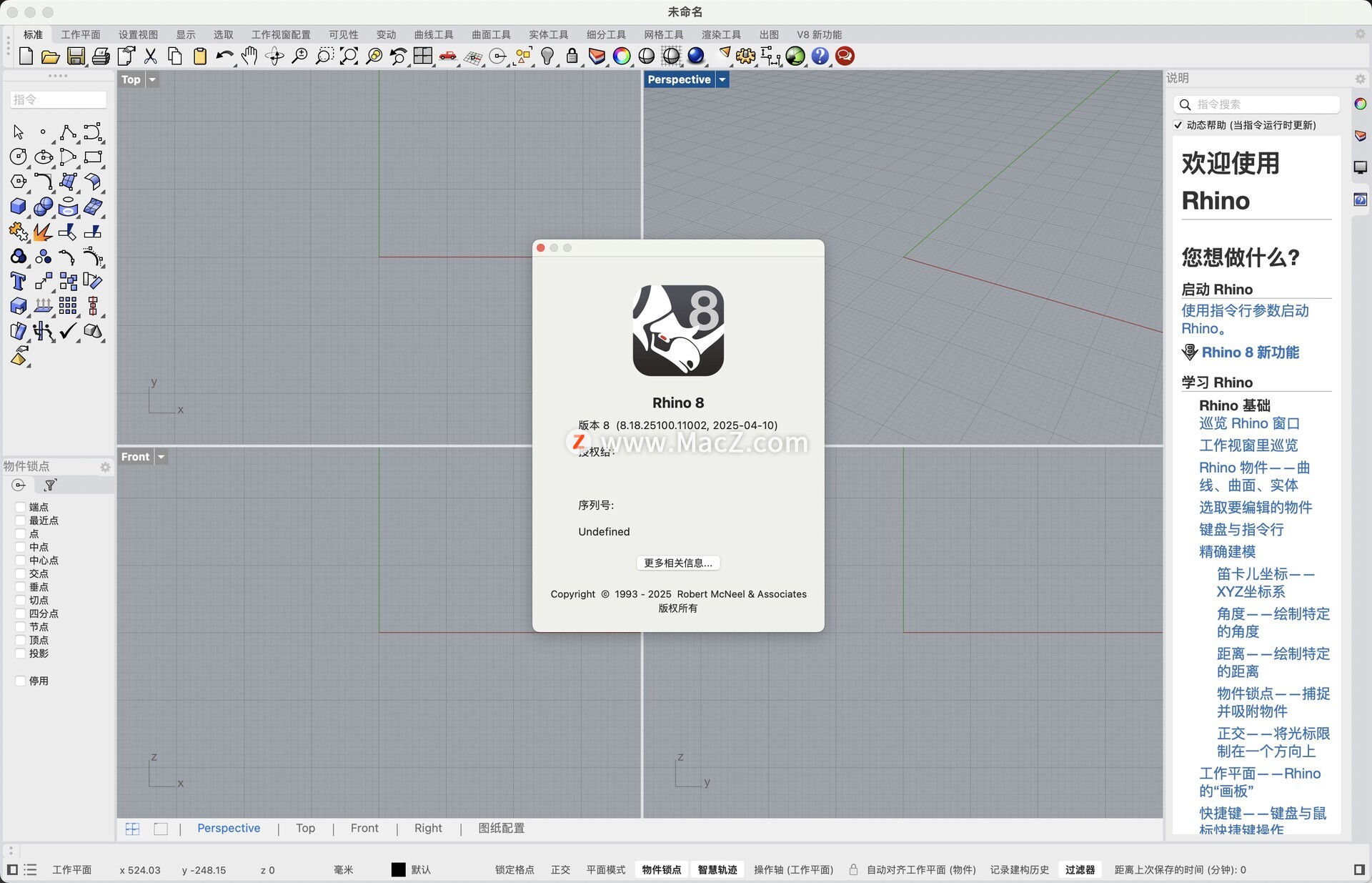Click the 更多相关信息... button
Screen dimensions: 1372x883
coord(678,563)
